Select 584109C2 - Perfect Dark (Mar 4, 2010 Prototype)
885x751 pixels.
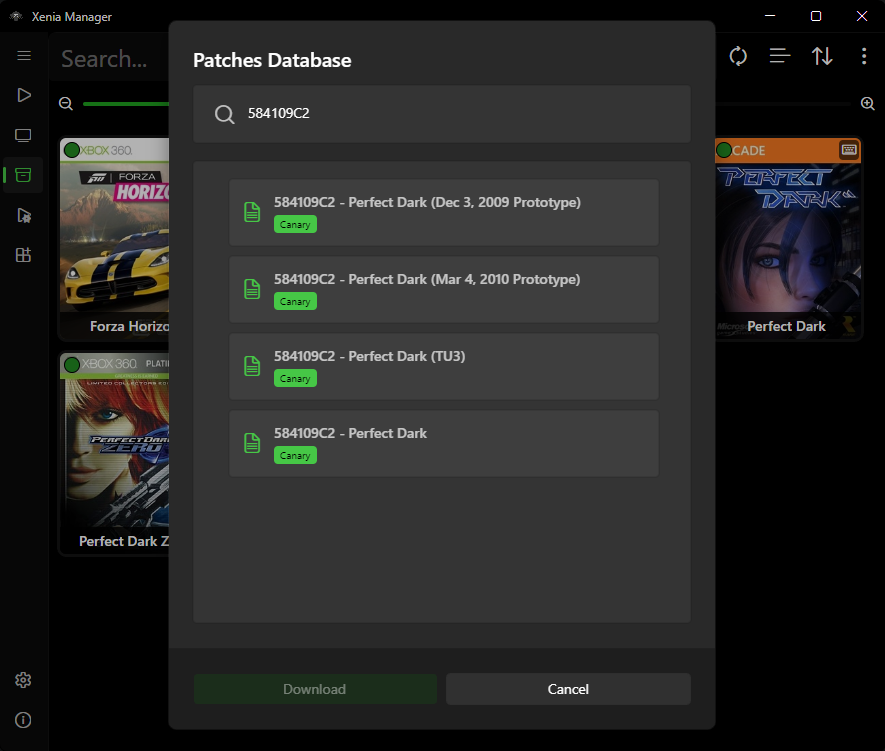click(x=444, y=289)
